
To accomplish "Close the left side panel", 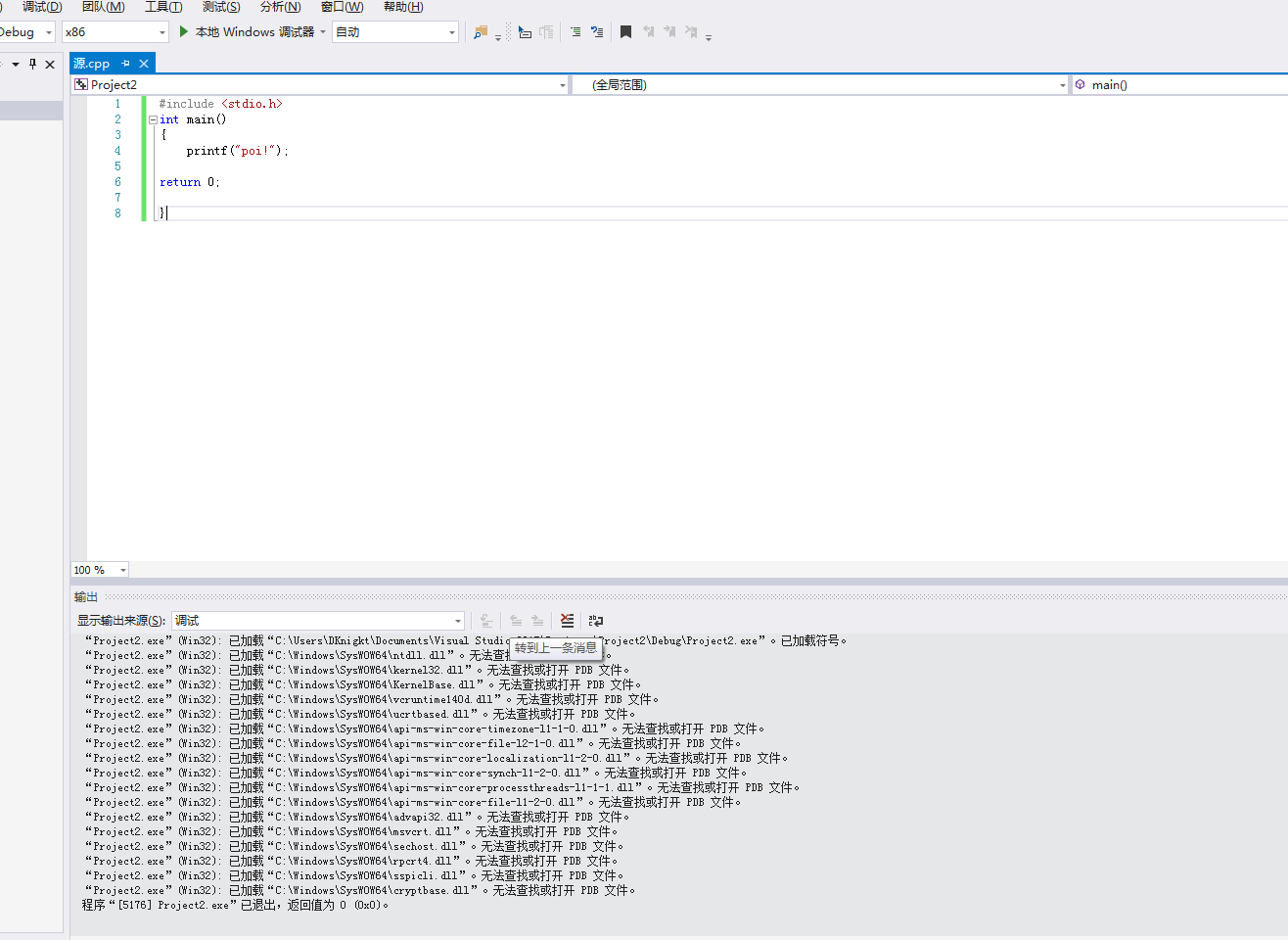I will pos(50,65).
